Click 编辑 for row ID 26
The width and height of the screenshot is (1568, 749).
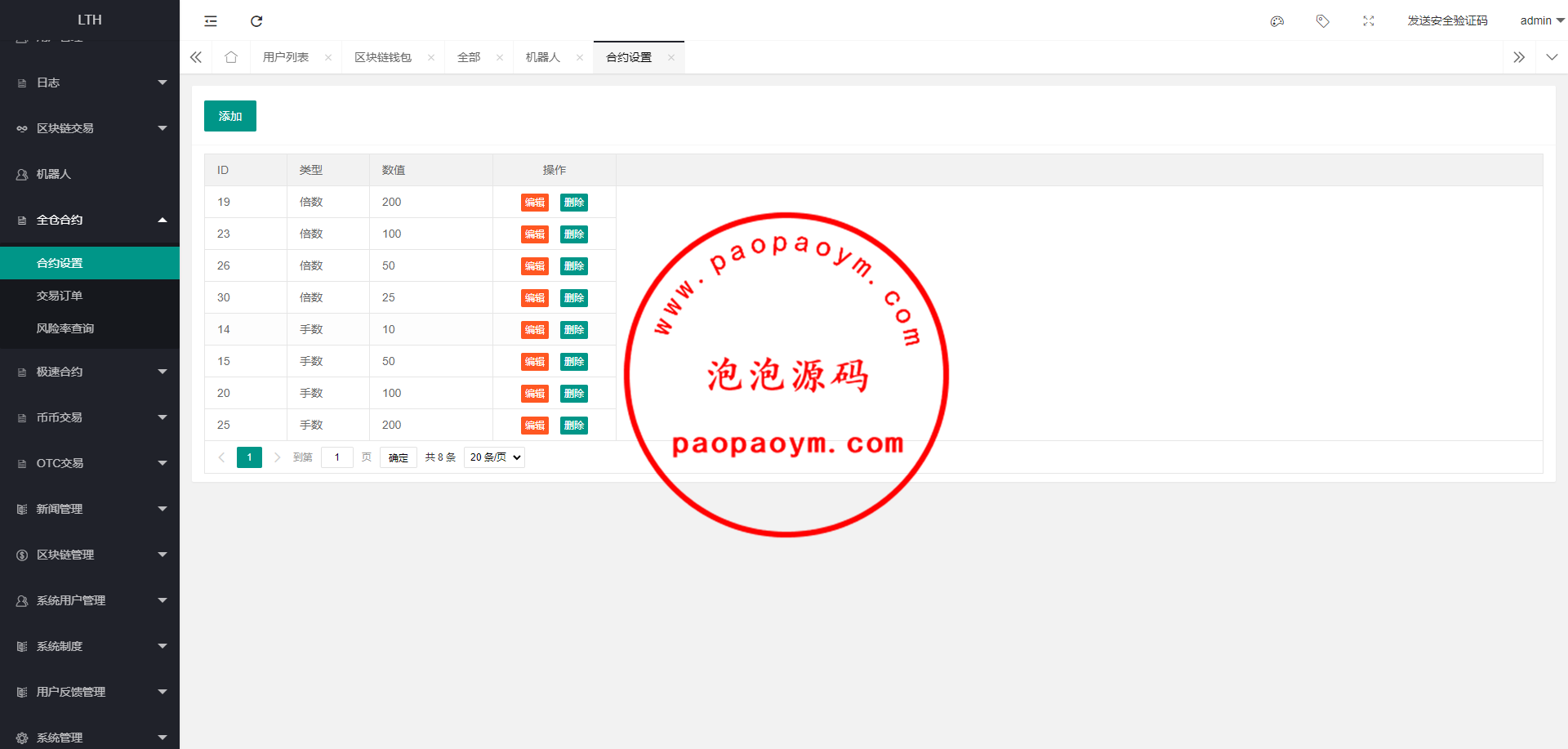pyautogui.click(x=535, y=266)
